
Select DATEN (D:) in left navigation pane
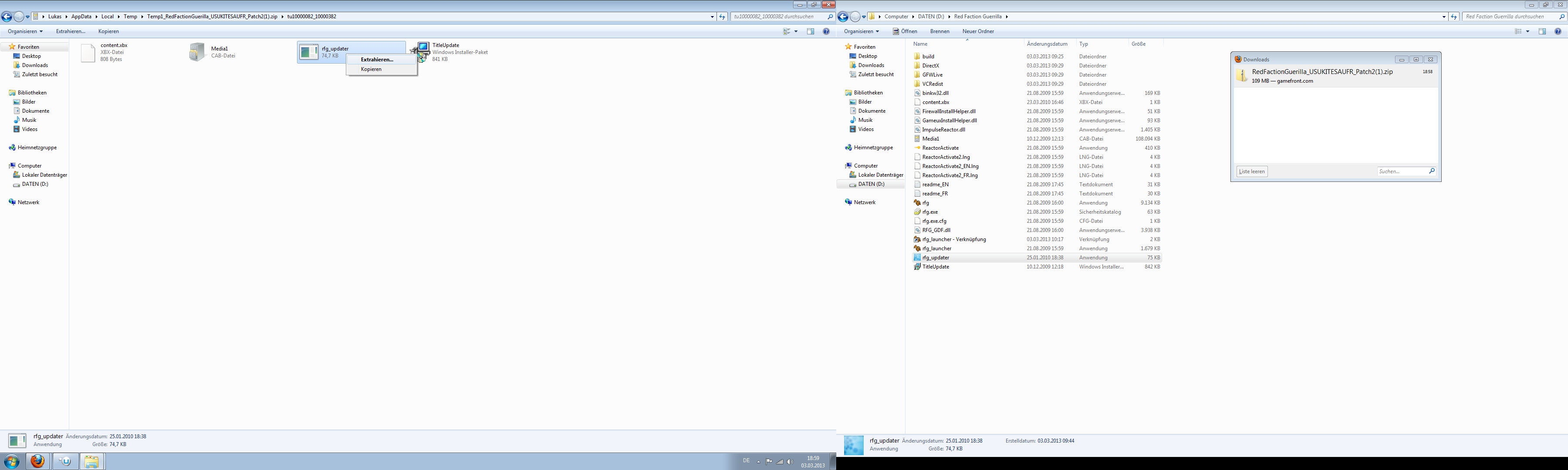(x=35, y=184)
